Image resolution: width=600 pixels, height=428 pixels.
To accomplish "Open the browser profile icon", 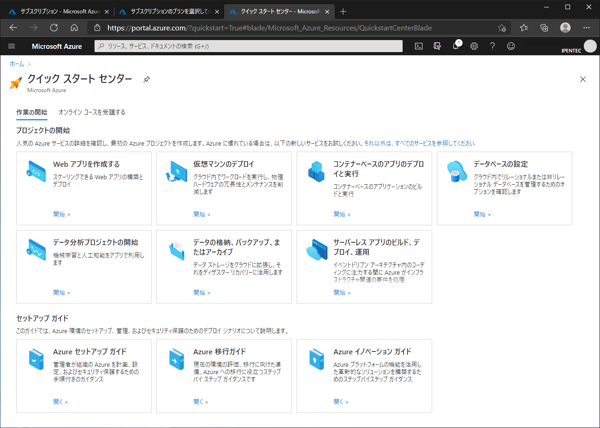I will pos(565,28).
